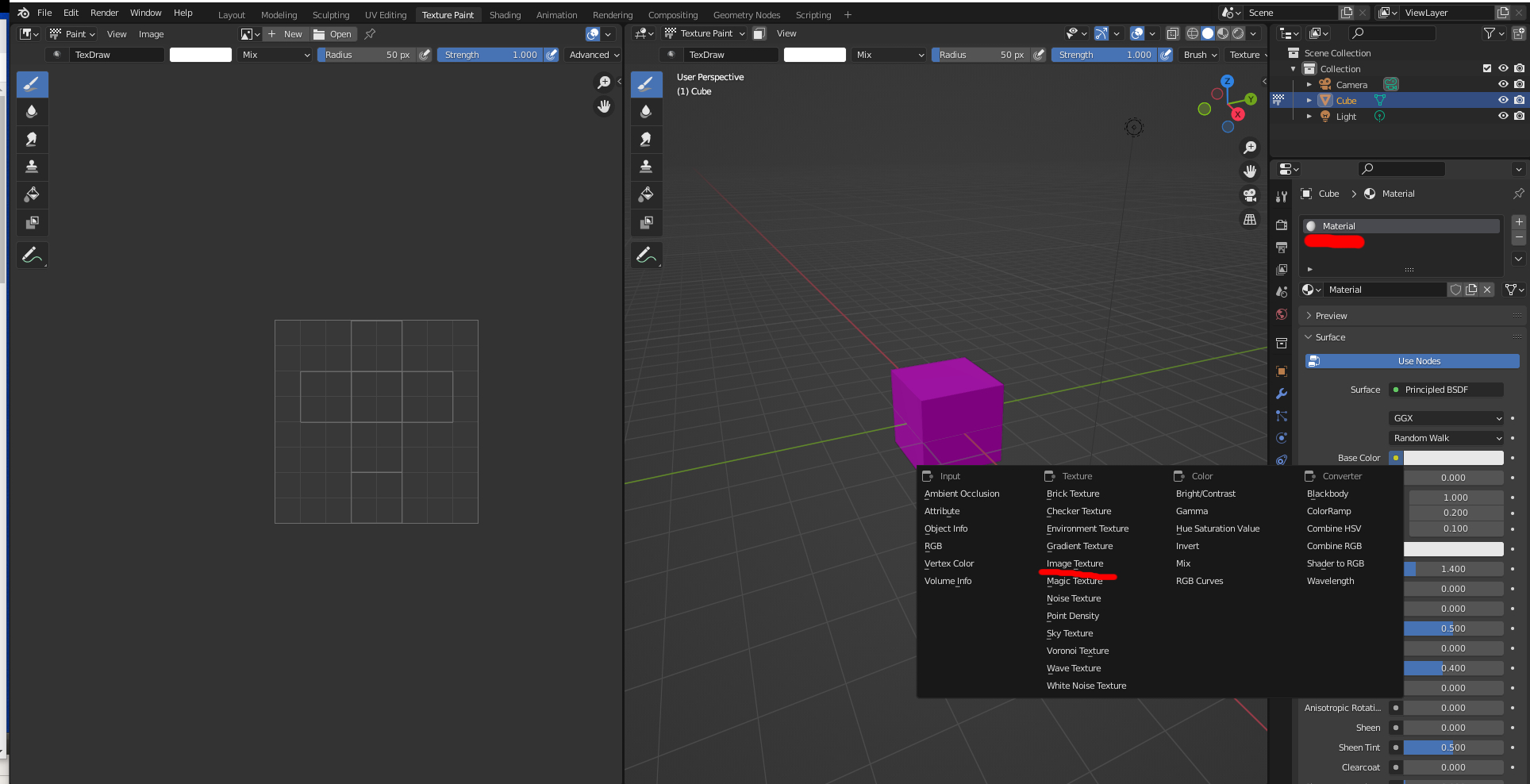Choose ColorRamp from Converter list
Viewport: 1530px width, 784px height.
1328,511
